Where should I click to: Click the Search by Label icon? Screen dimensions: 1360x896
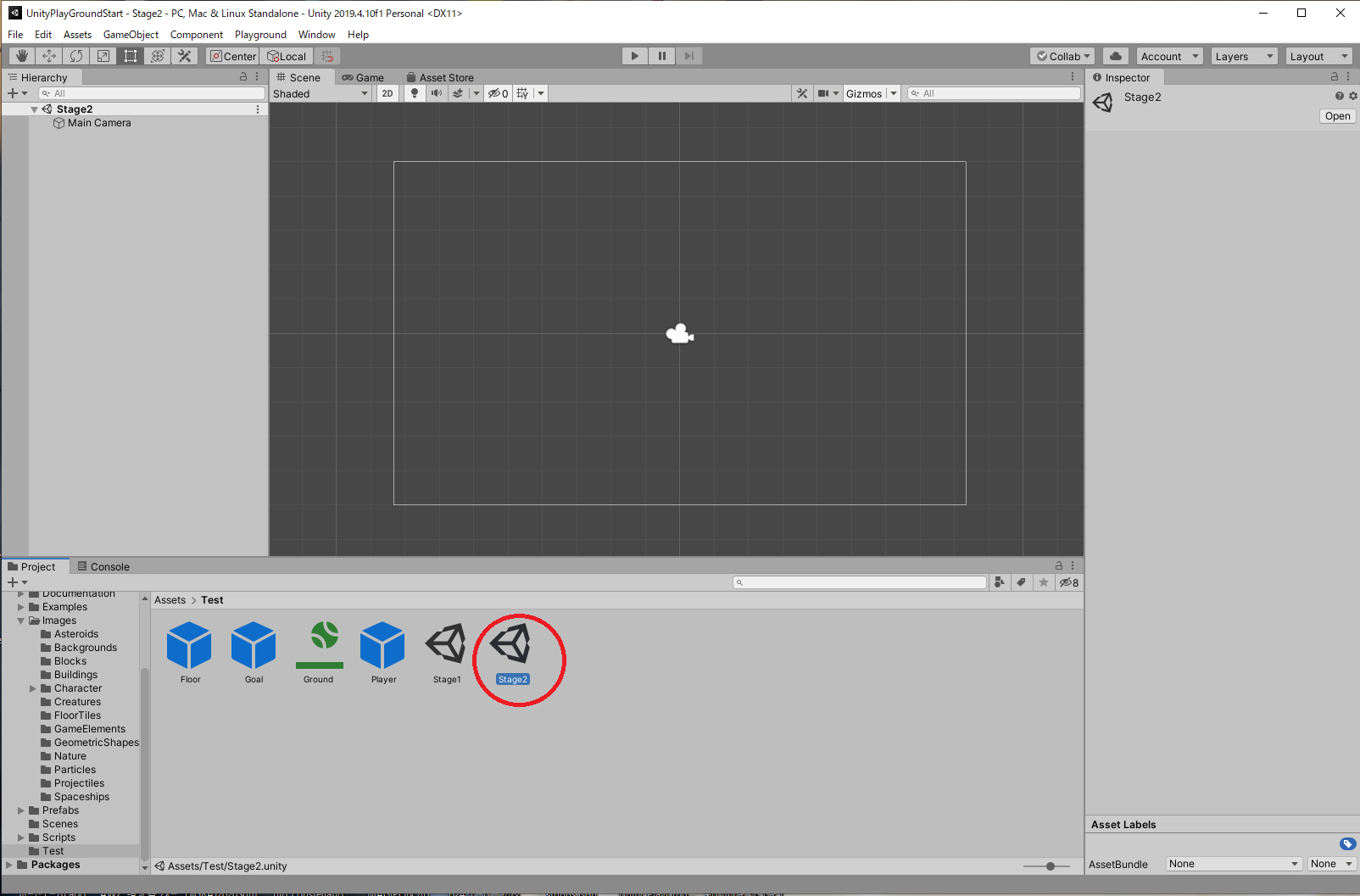coord(1022,582)
